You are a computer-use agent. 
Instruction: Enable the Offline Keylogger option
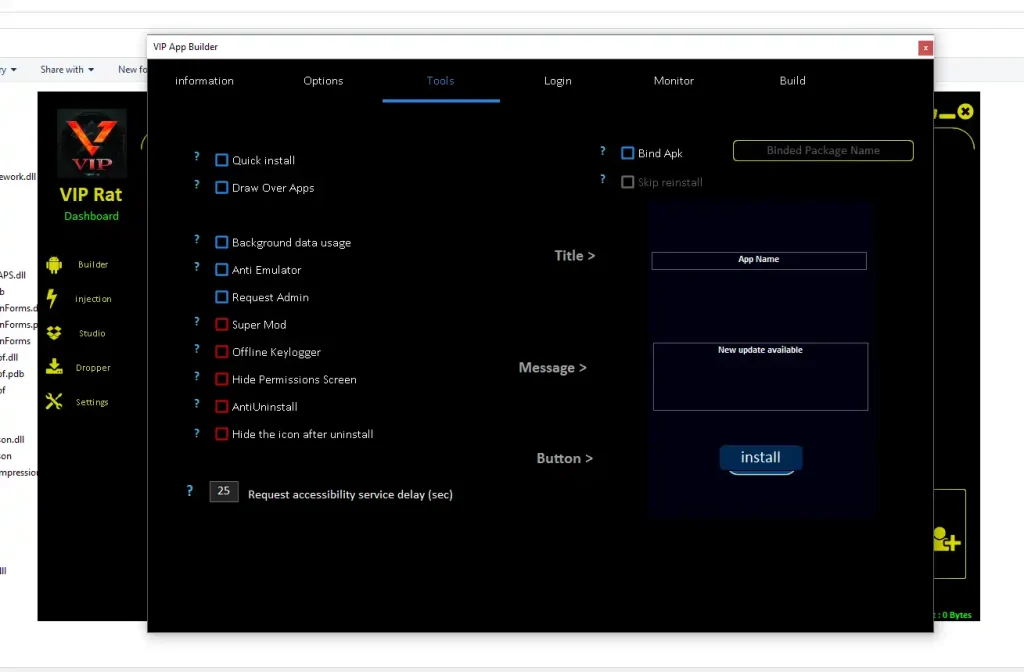[221, 351]
